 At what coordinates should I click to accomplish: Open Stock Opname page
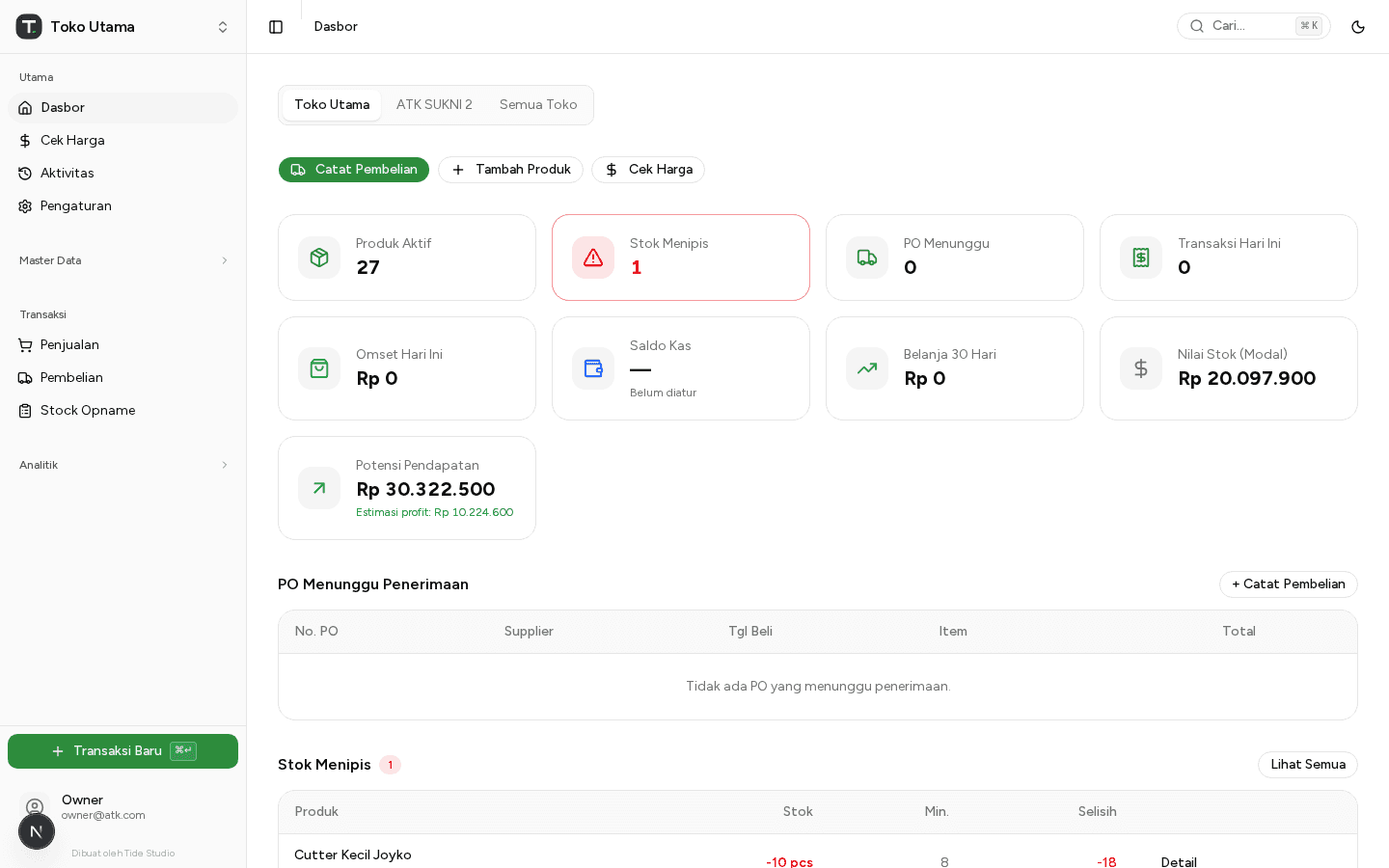123,411
